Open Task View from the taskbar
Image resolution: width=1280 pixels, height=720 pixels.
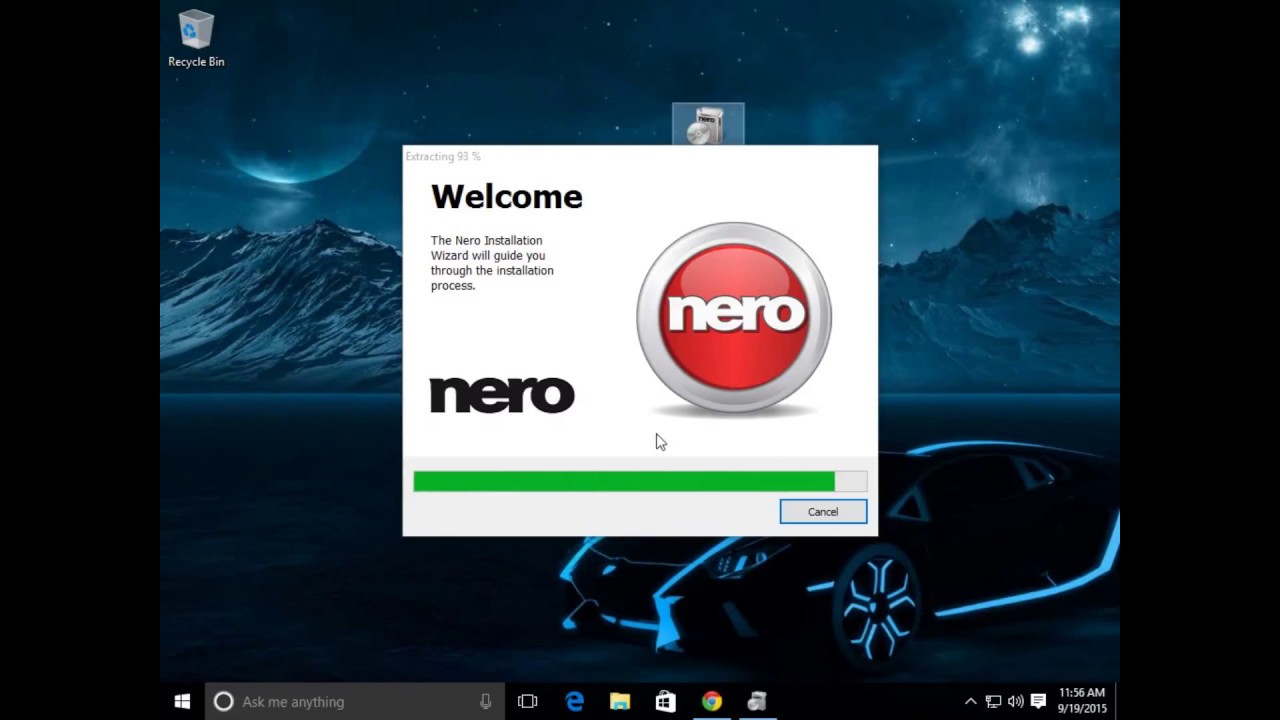(528, 701)
